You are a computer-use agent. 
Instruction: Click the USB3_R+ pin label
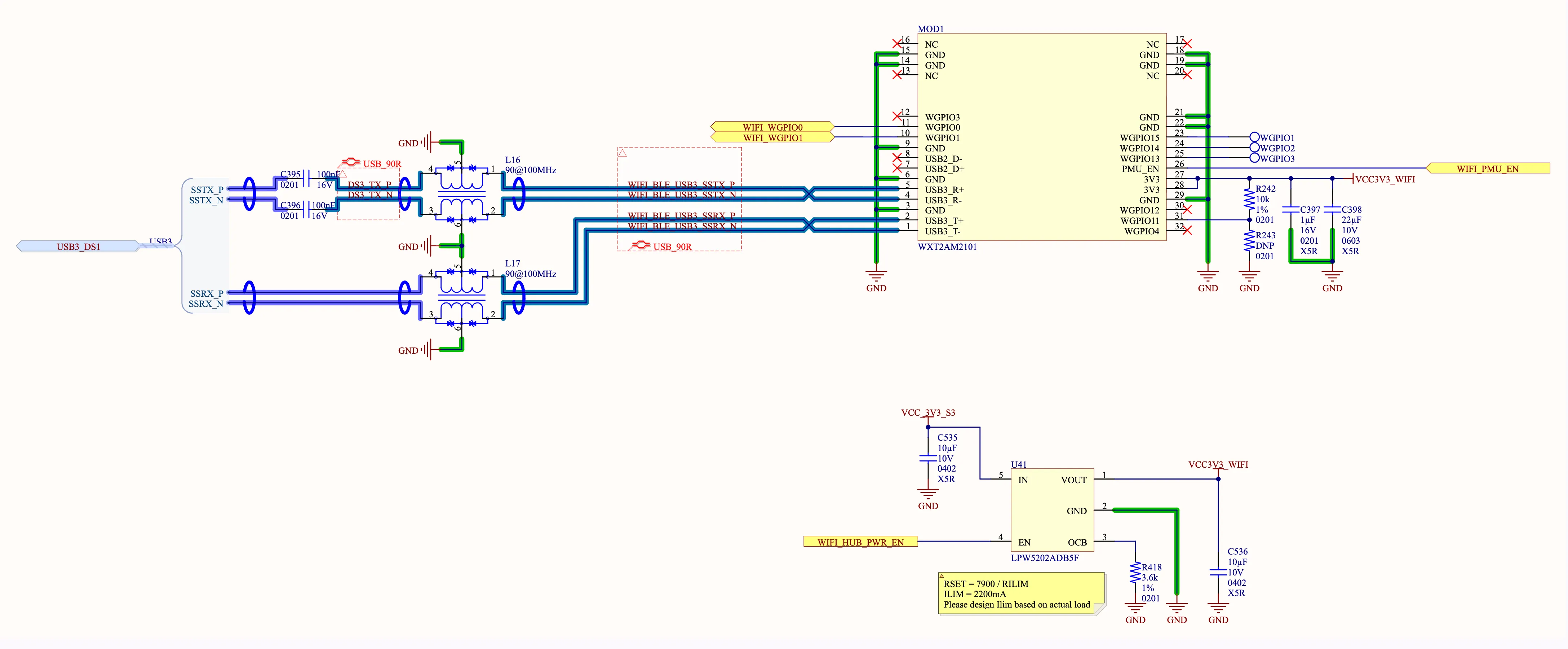tap(944, 189)
